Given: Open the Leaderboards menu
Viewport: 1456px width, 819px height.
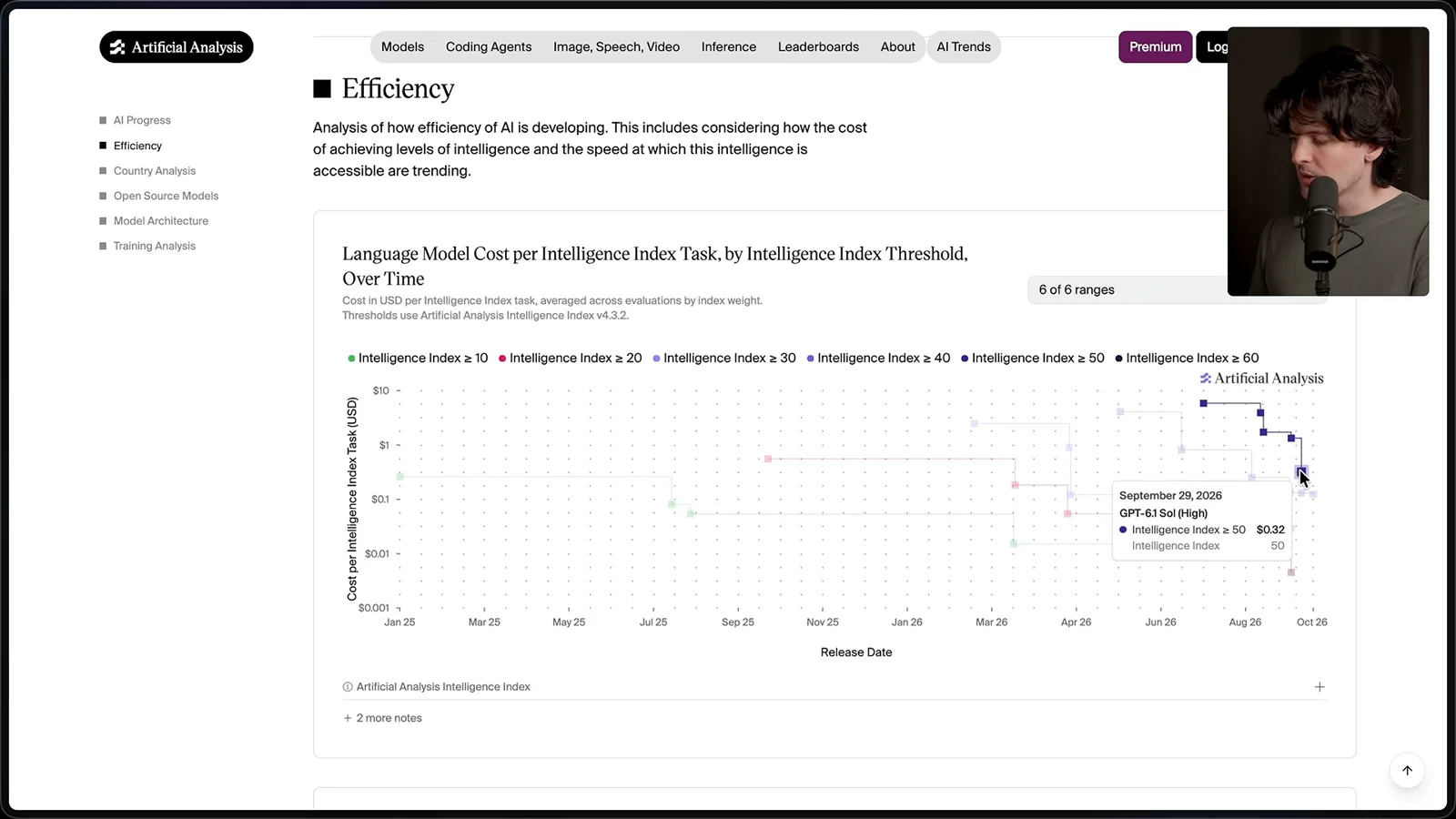Looking at the screenshot, I should tap(818, 47).
